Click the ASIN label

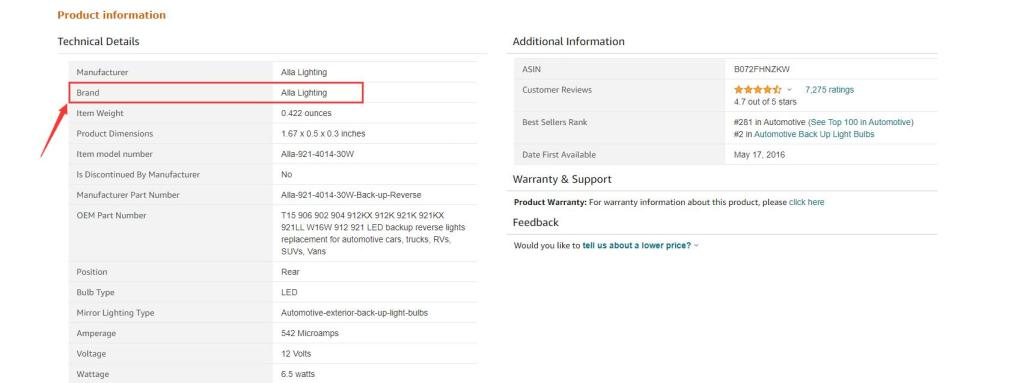click(x=532, y=69)
